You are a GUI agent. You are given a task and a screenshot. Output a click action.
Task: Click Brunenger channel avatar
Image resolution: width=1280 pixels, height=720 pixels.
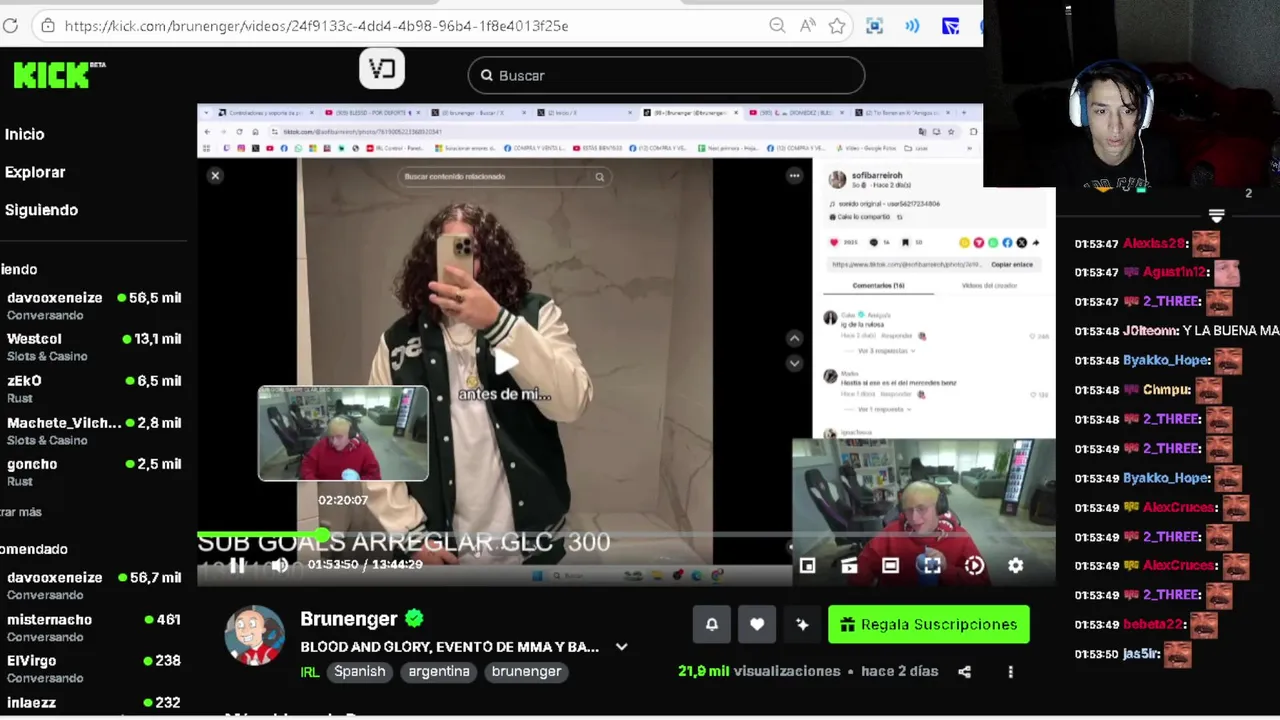pyautogui.click(x=254, y=635)
